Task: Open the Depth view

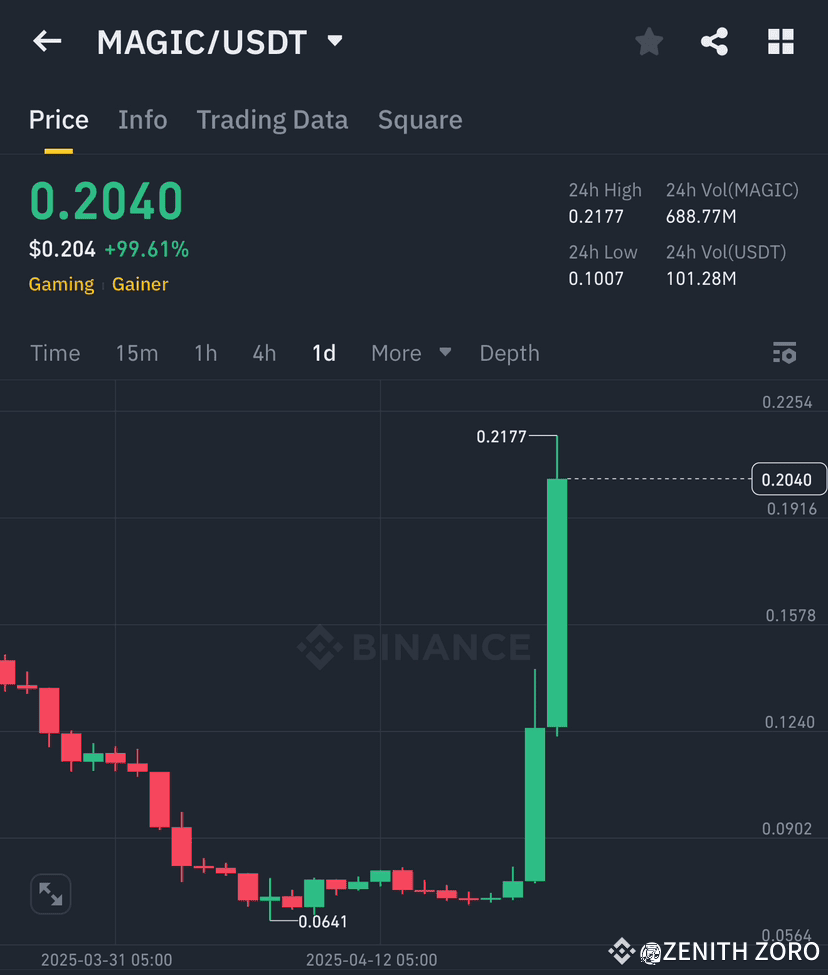Action: click(509, 352)
